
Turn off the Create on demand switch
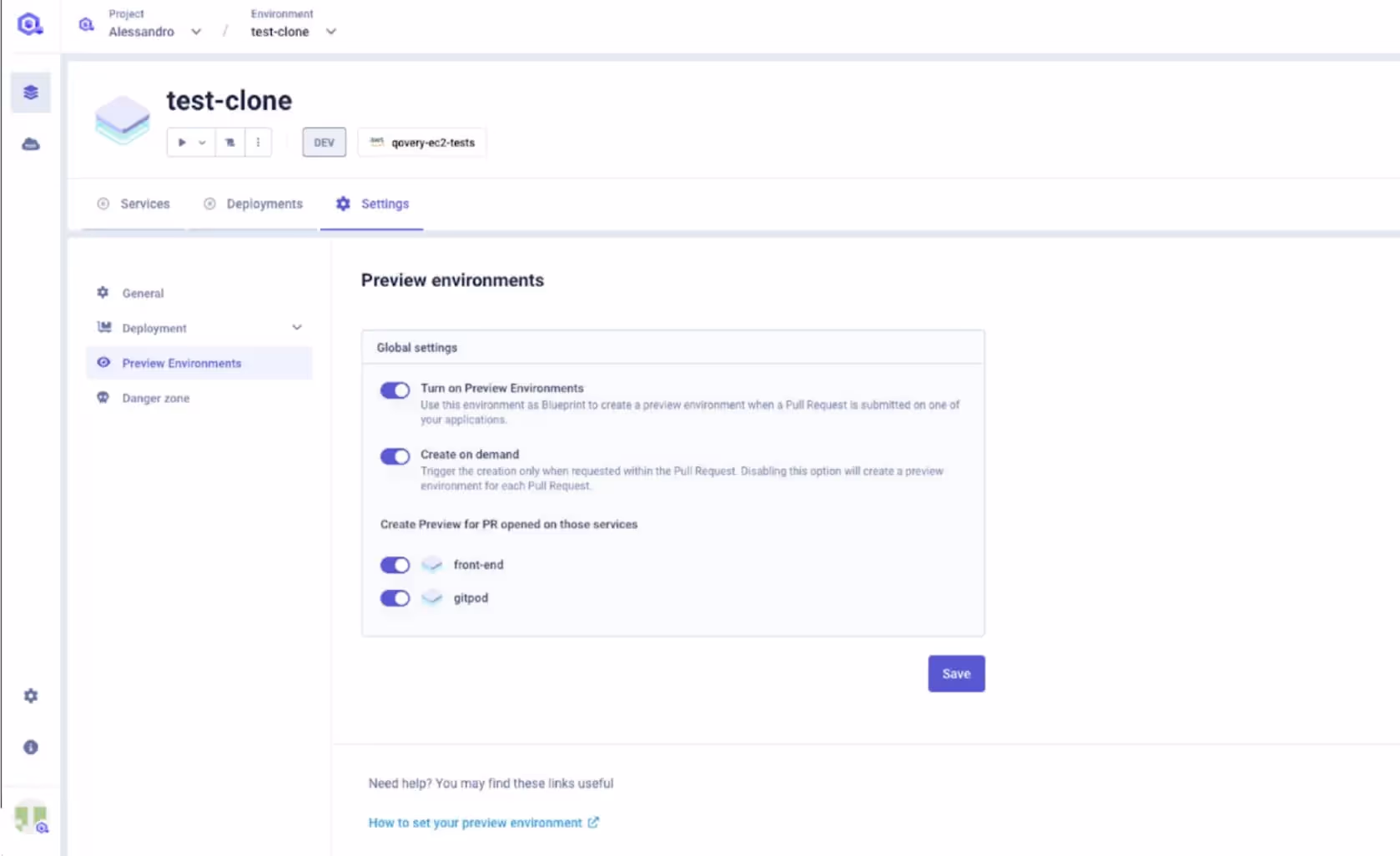(395, 456)
